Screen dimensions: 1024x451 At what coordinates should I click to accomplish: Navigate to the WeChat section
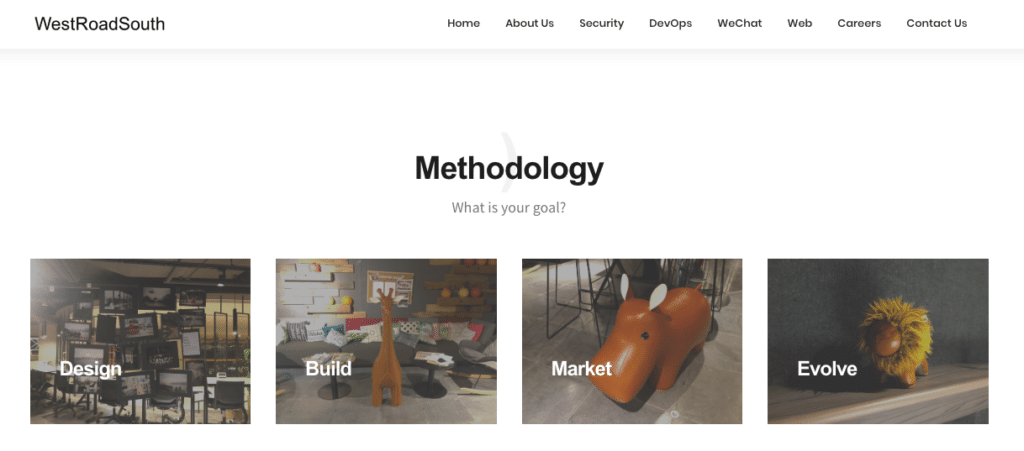[x=740, y=23]
